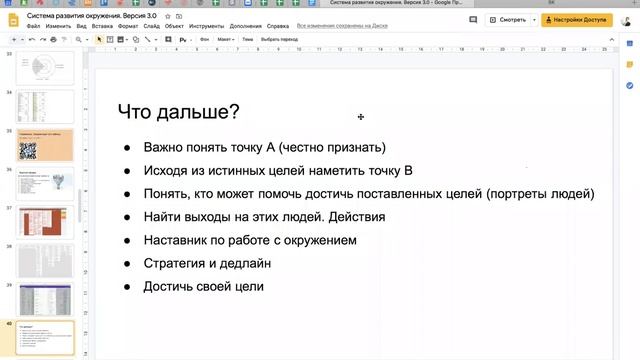This screenshot has width=640, height=360.
Task: Open the new slide layout dropdown arrow
Action: 22,40
